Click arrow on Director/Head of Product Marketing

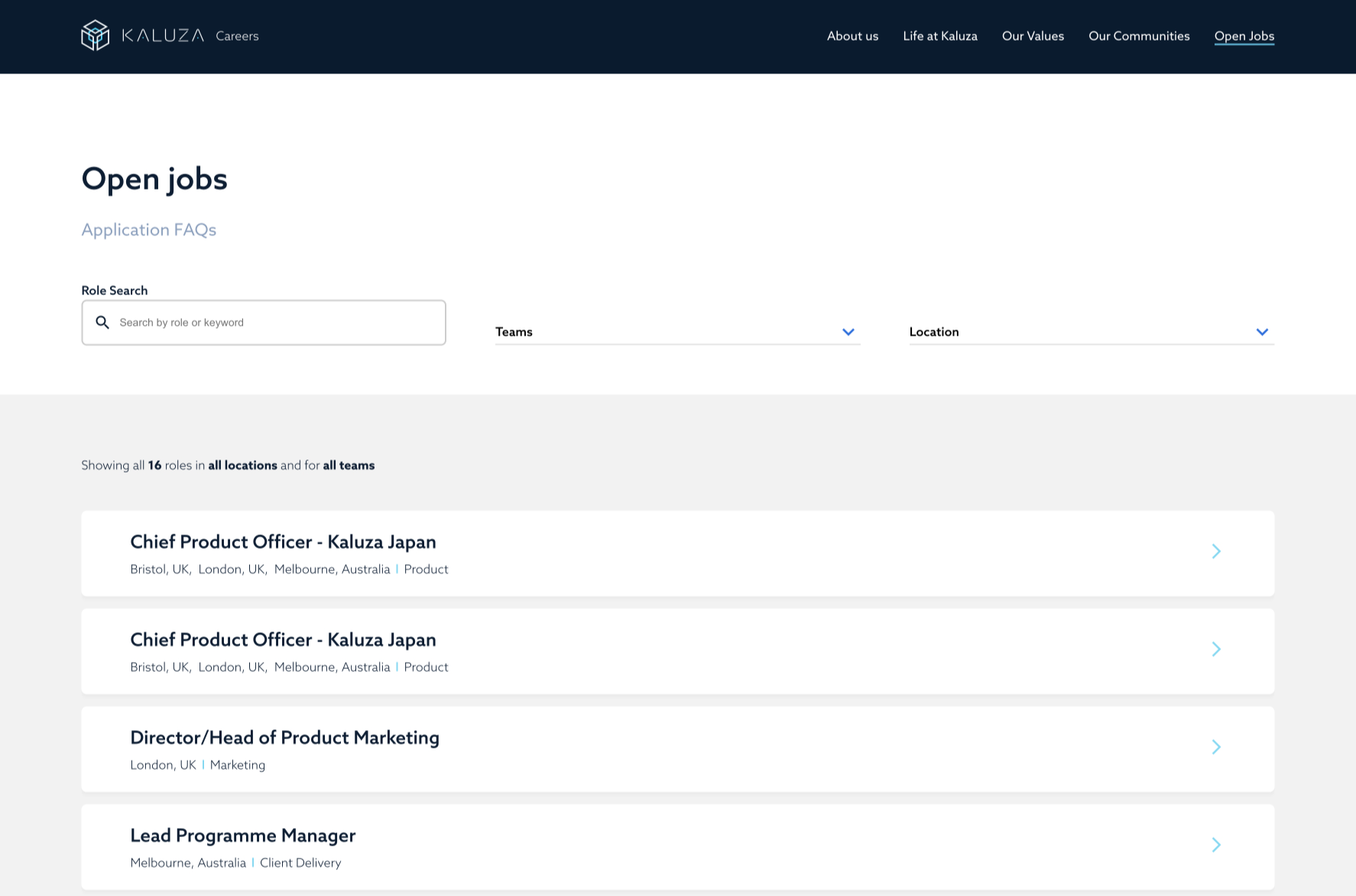[1216, 747]
